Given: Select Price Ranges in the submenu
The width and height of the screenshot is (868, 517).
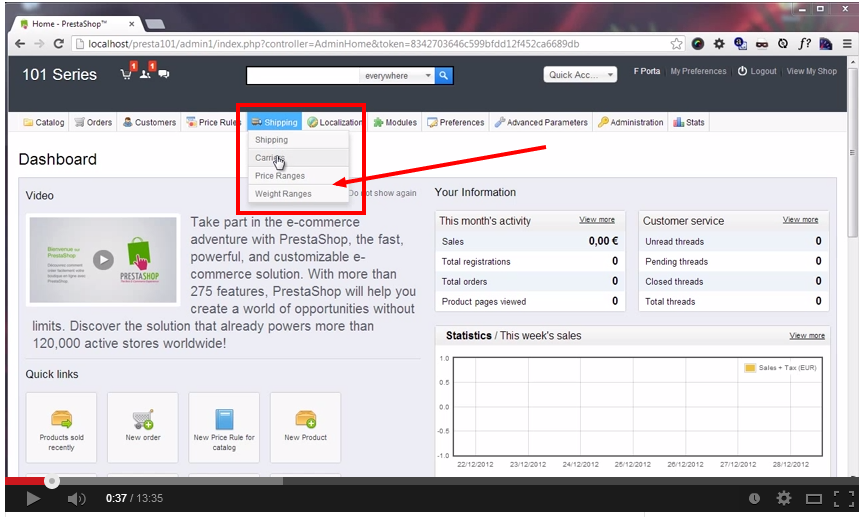Looking at the screenshot, I should pyautogui.click(x=298, y=175).
